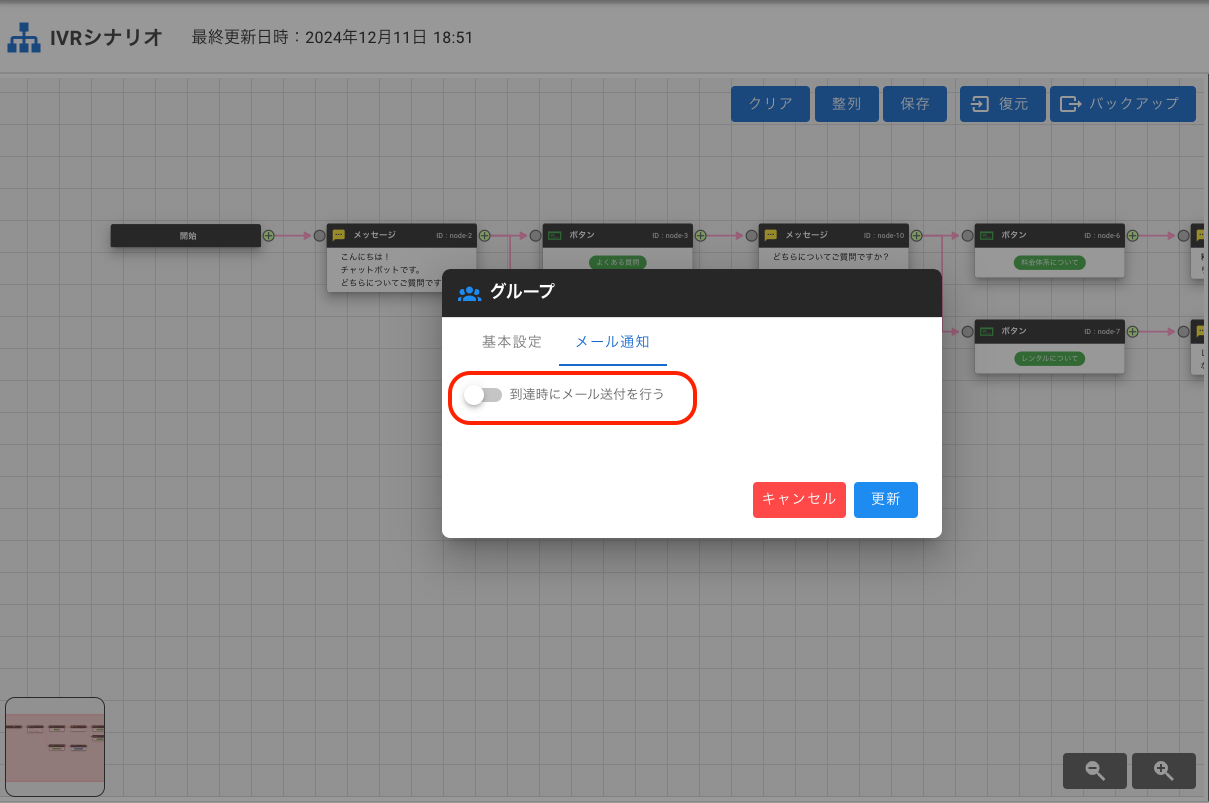The height and width of the screenshot is (803, 1209).
Task: Click the green button icon on node-6
Action: click(x=987, y=236)
